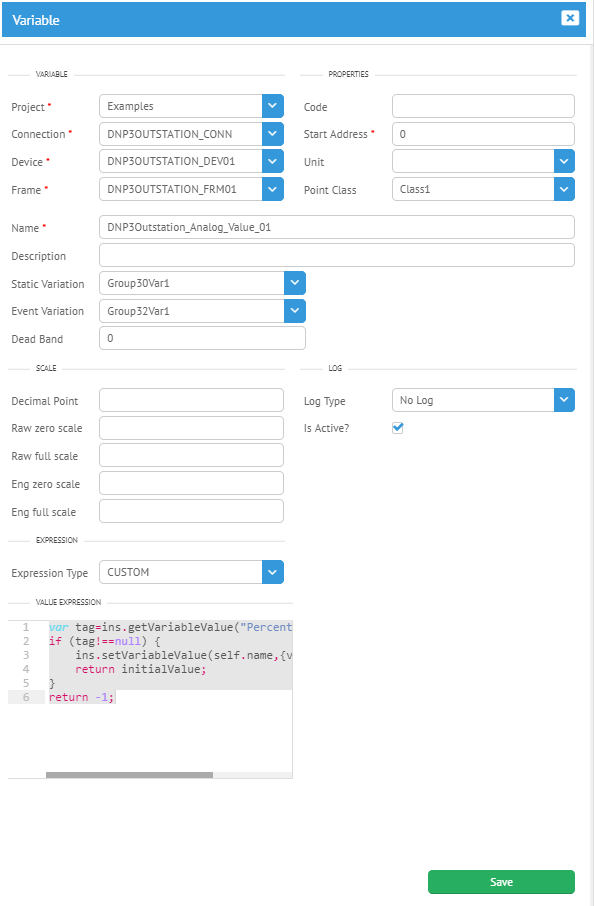Click the code editor horizontal scrollbar
This screenshot has height=906, width=594.
coord(129,775)
